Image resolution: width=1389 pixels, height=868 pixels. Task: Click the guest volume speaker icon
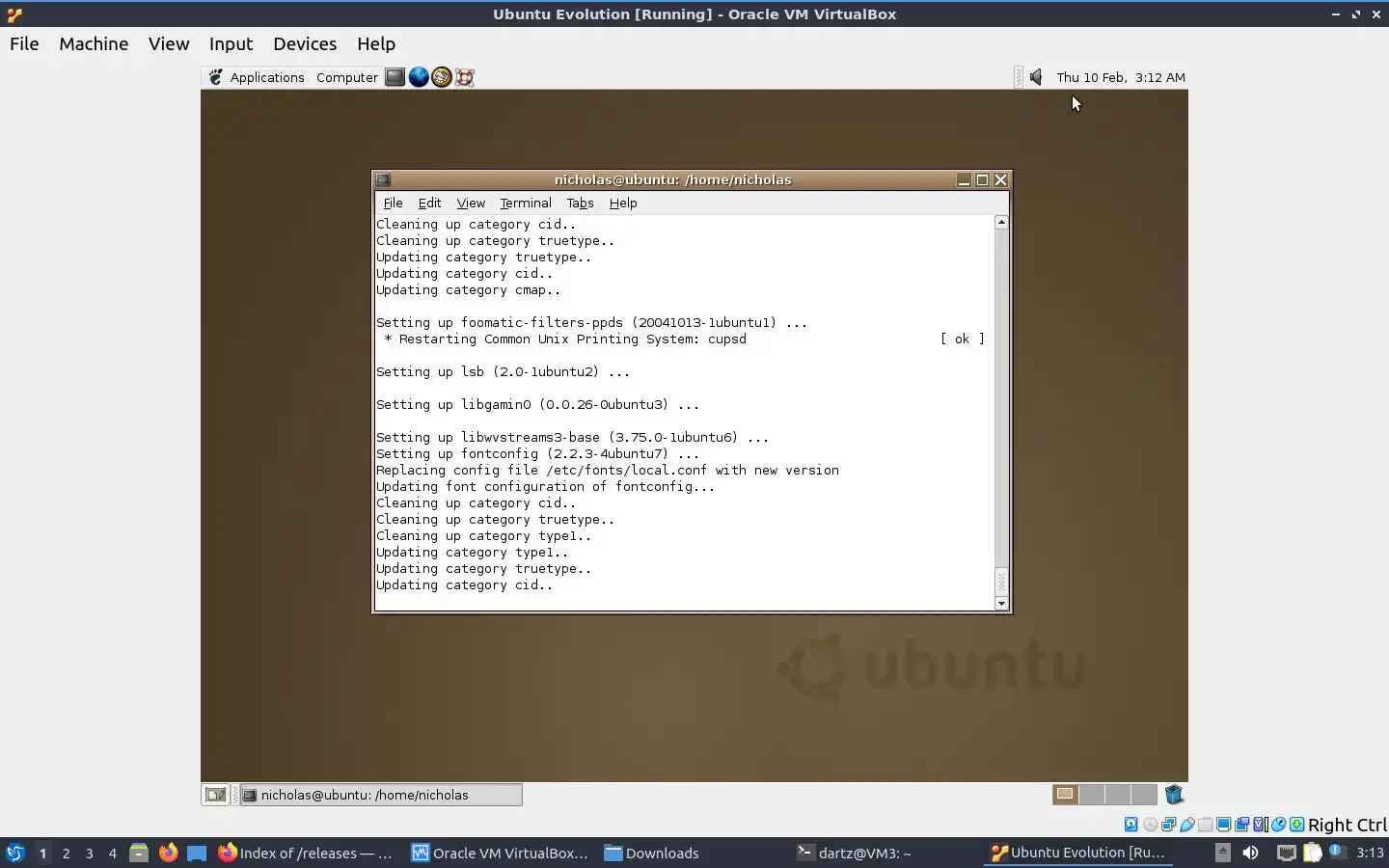pyautogui.click(x=1036, y=77)
